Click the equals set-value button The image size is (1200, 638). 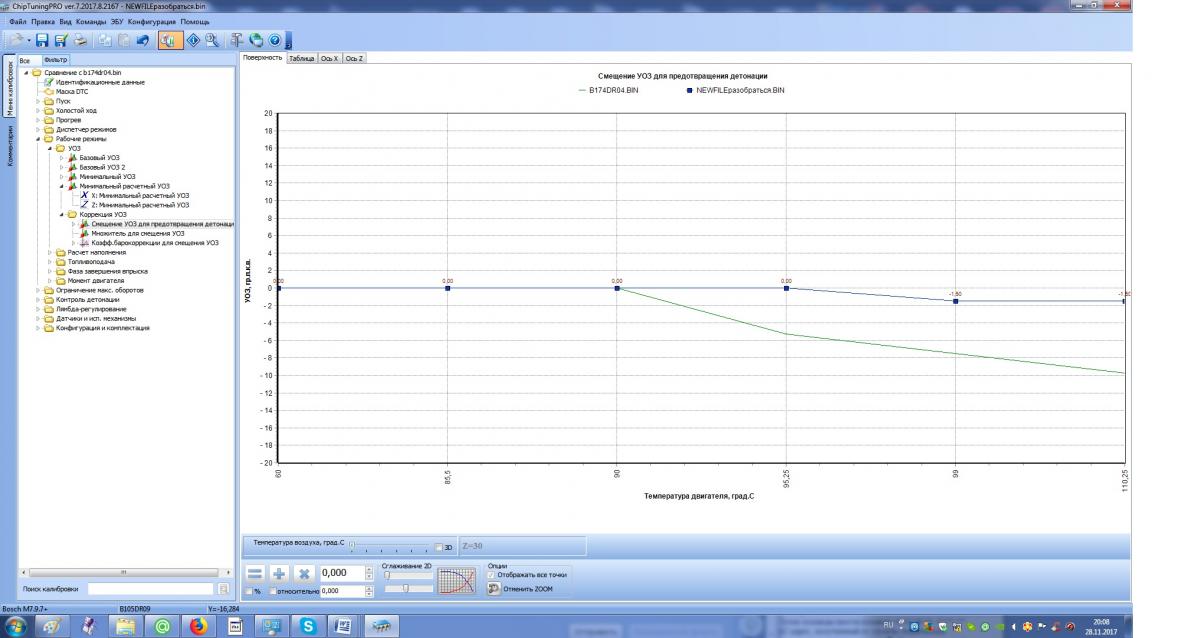tap(255, 574)
